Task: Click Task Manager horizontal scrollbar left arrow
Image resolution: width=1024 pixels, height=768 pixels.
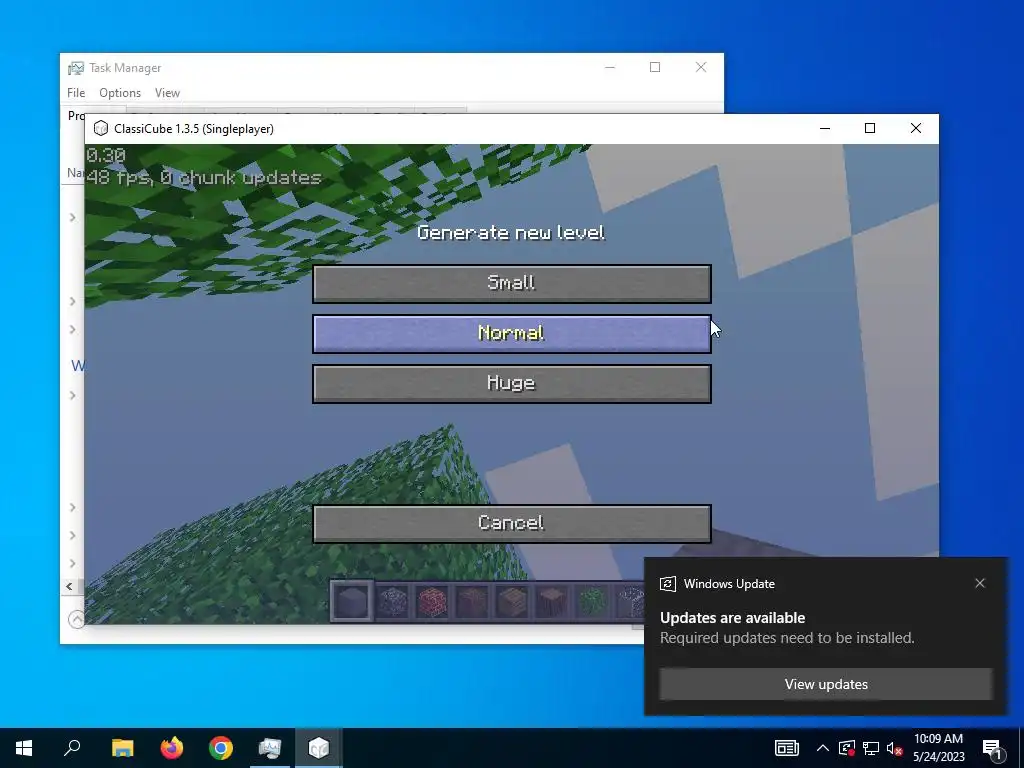Action: (x=69, y=586)
